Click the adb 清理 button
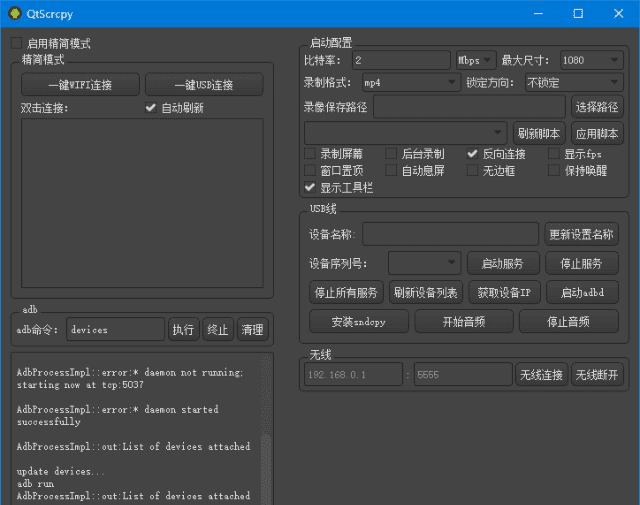 253,329
